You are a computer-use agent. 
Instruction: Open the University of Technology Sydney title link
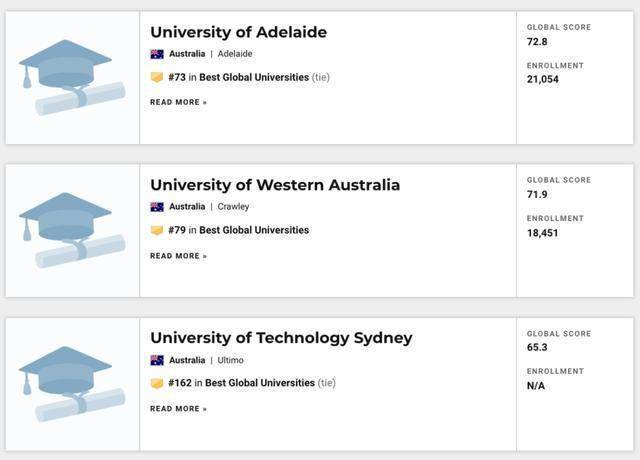(x=281, y=338)
